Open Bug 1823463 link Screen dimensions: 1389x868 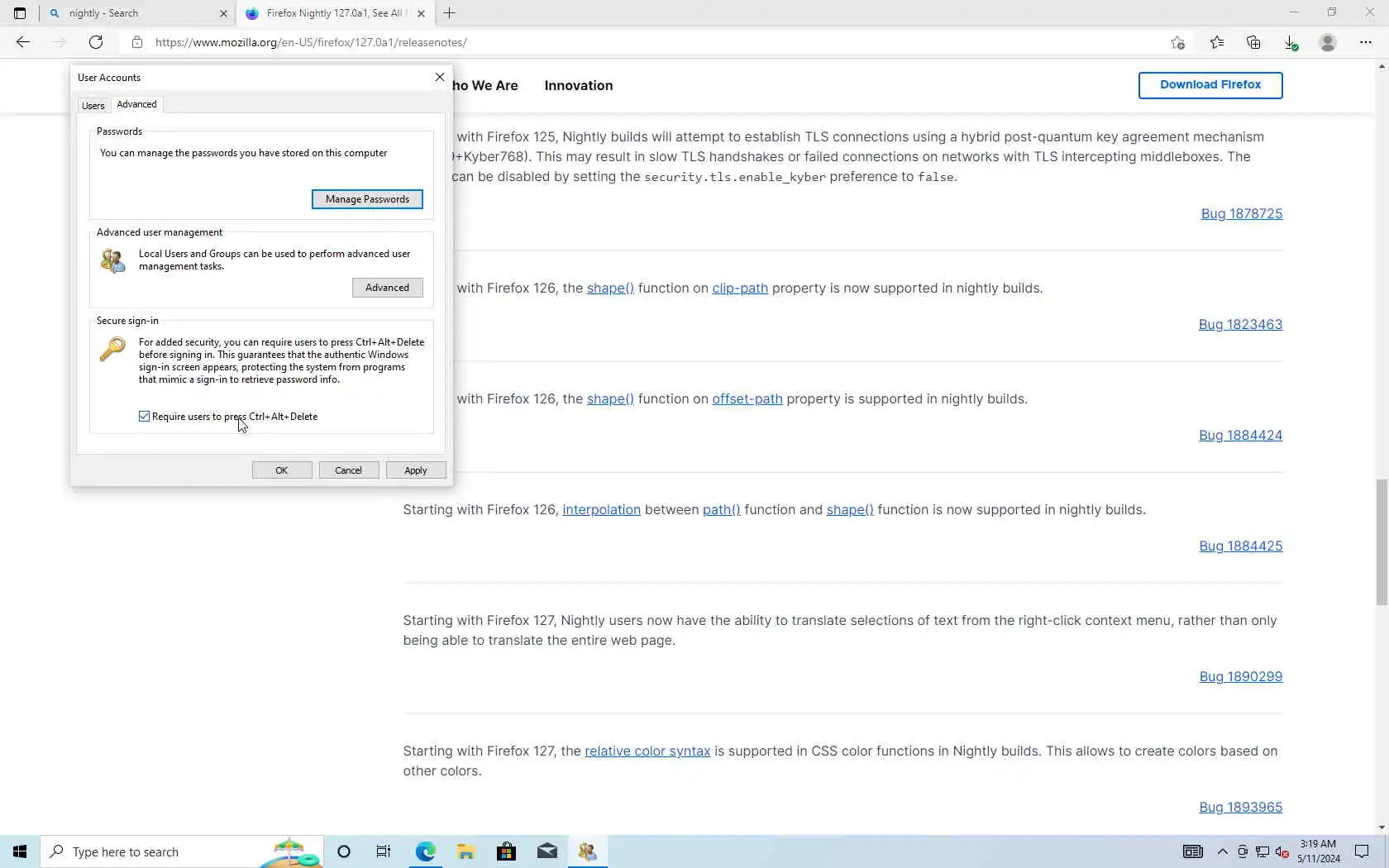(1240, 324)
